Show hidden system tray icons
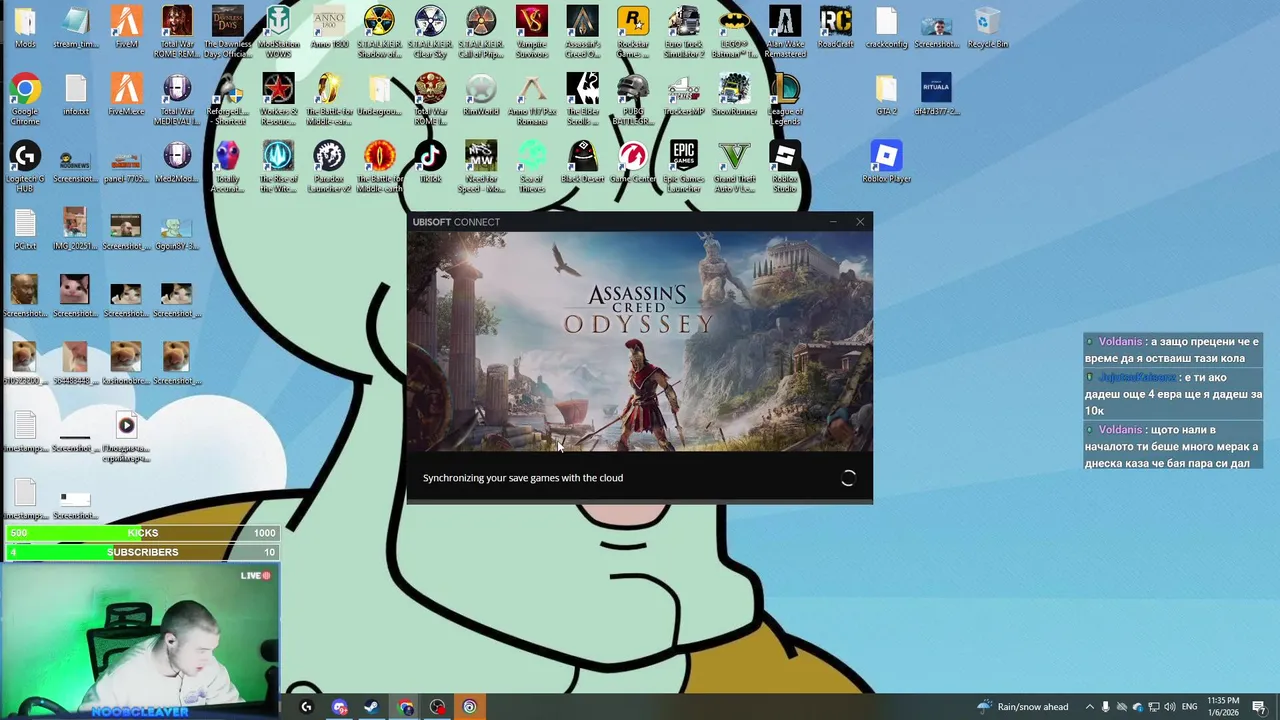This screenshot has width=1280, height=720. click(1090, 707)
